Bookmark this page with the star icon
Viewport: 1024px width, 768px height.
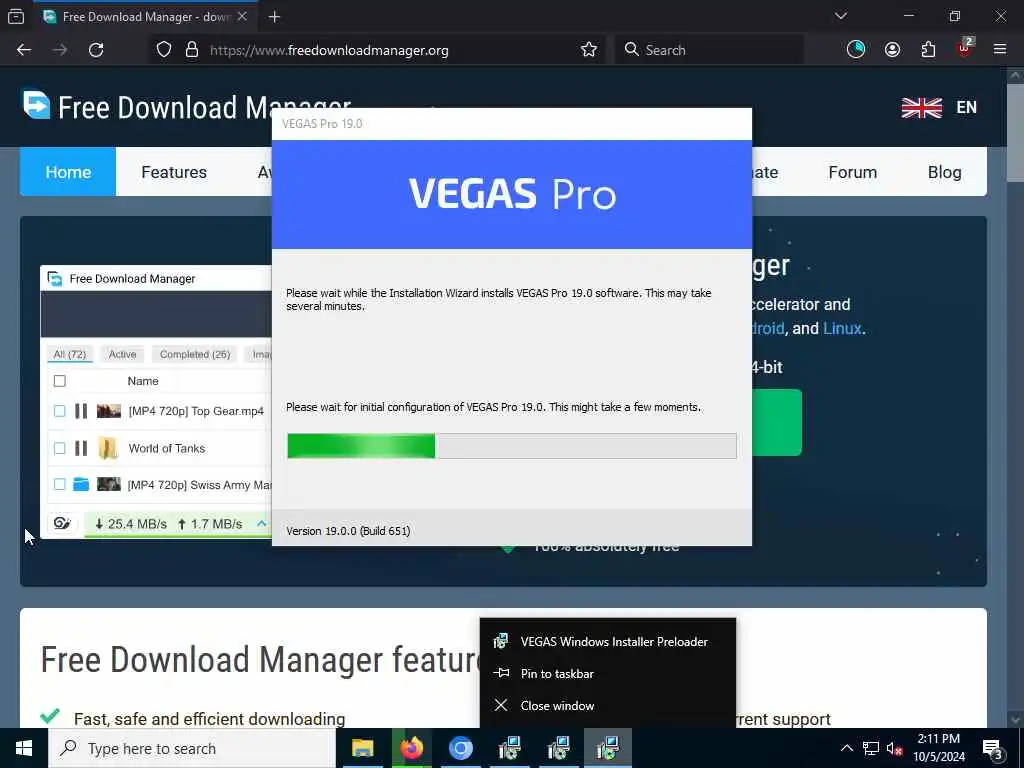click(x=588, y=50)
